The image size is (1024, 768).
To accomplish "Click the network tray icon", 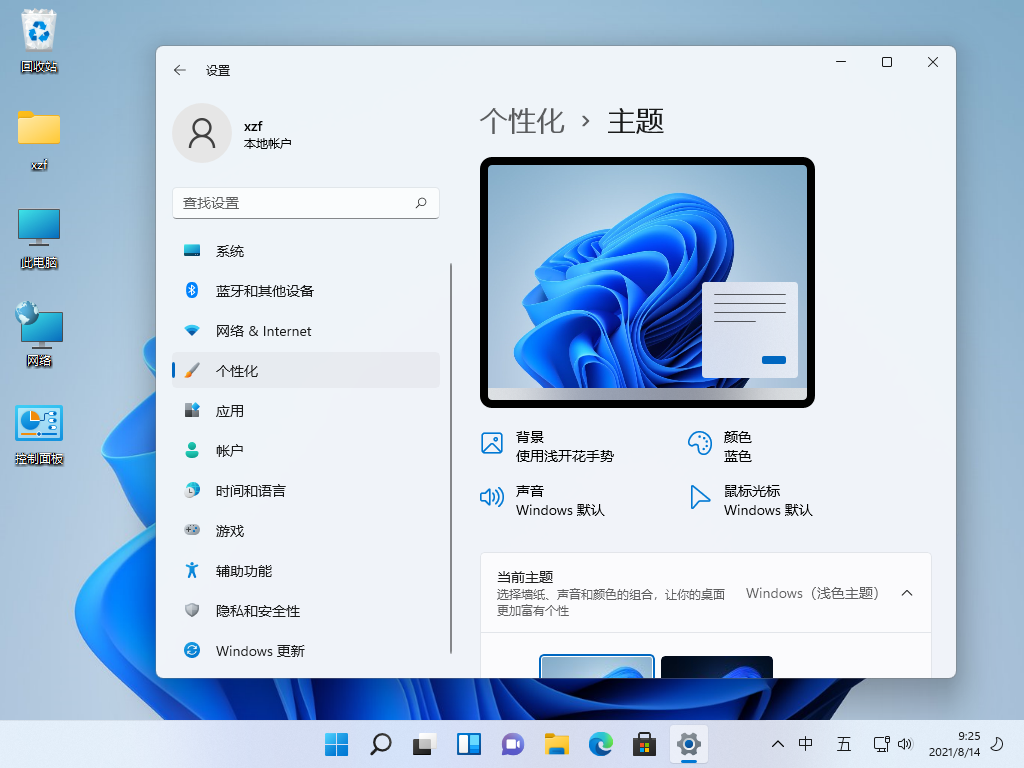I will point(882,744).
